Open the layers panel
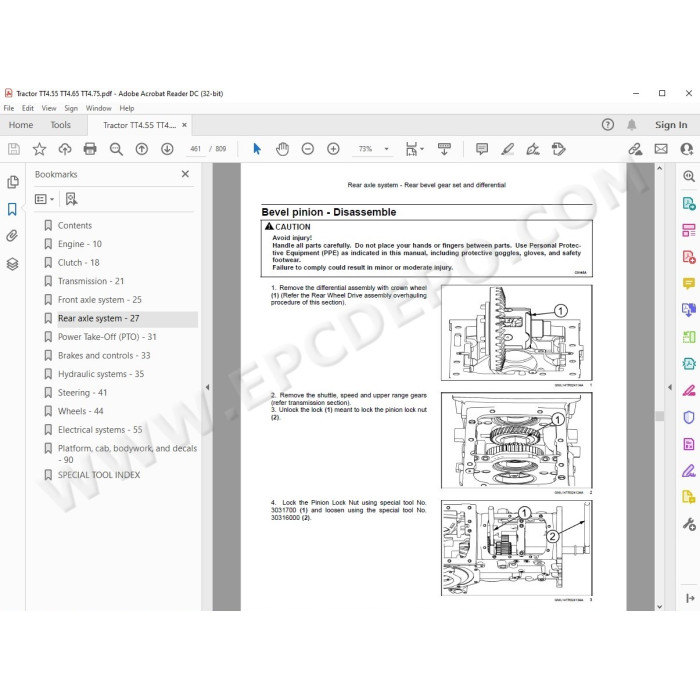Screen dimensions: 700x700 pyautogui.click(x=12, y=264)
